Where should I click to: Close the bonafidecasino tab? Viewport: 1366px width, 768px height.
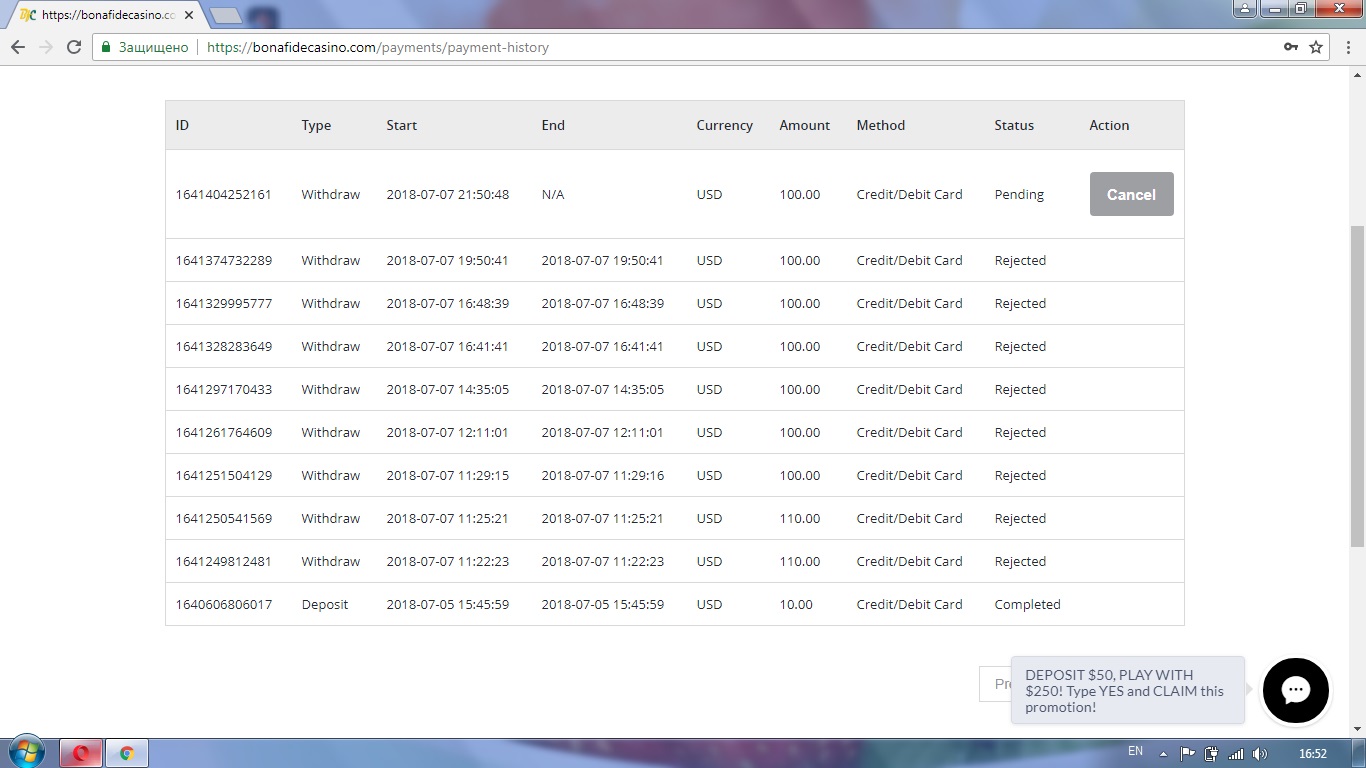pos(189,15)
